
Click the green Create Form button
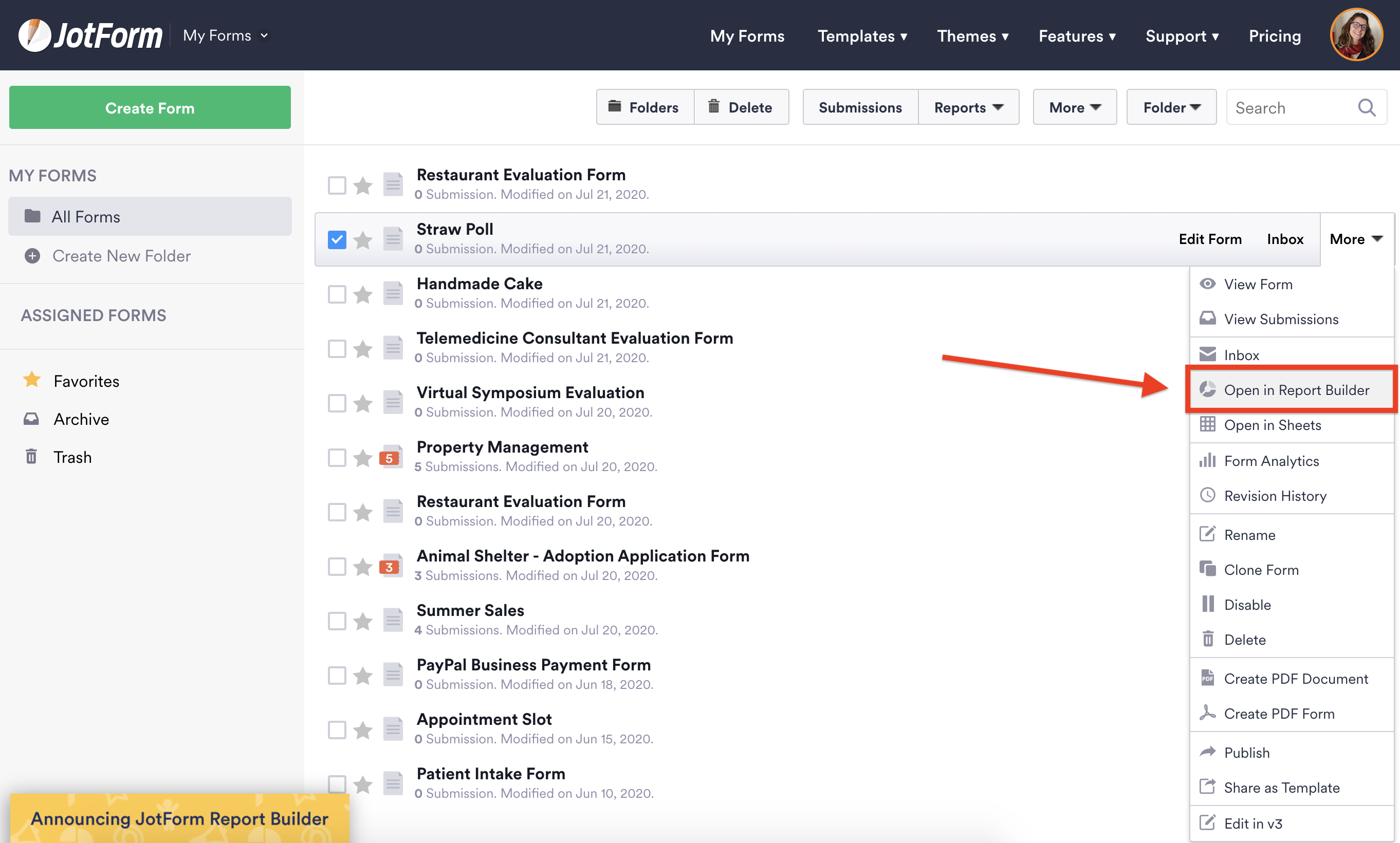coord(150,108)
